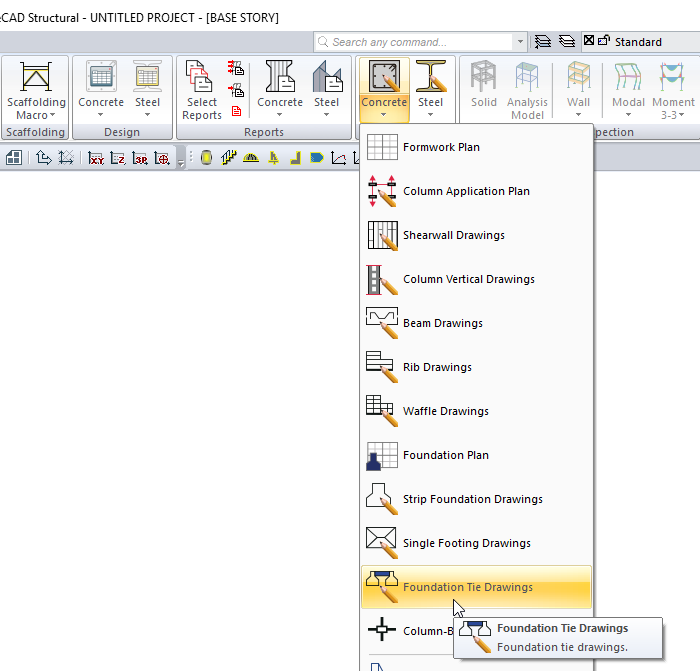Expand the search command dropdown arrow

520,42
